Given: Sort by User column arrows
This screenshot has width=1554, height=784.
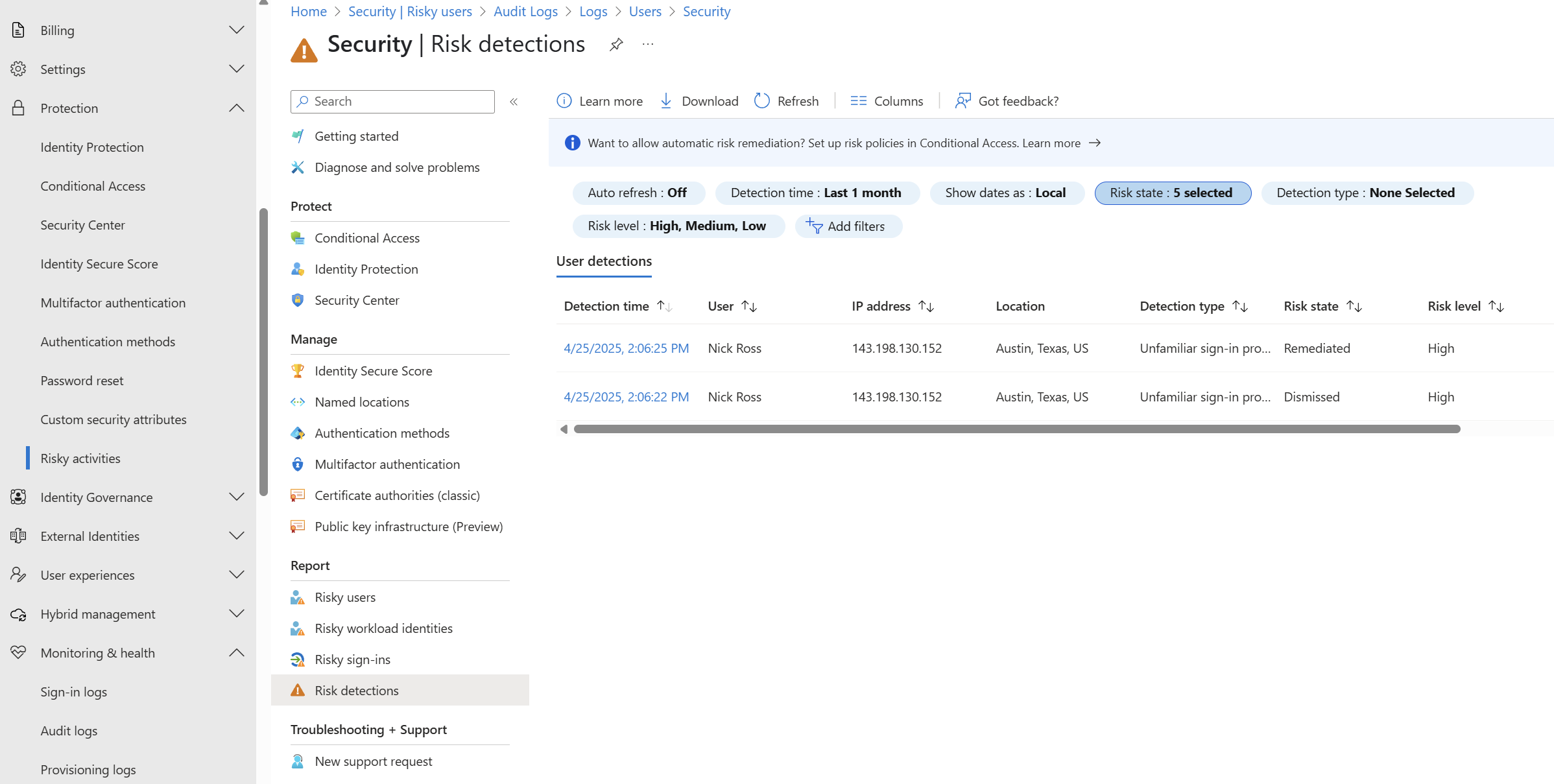Looking at the screenshot, I should coord(750,306).
